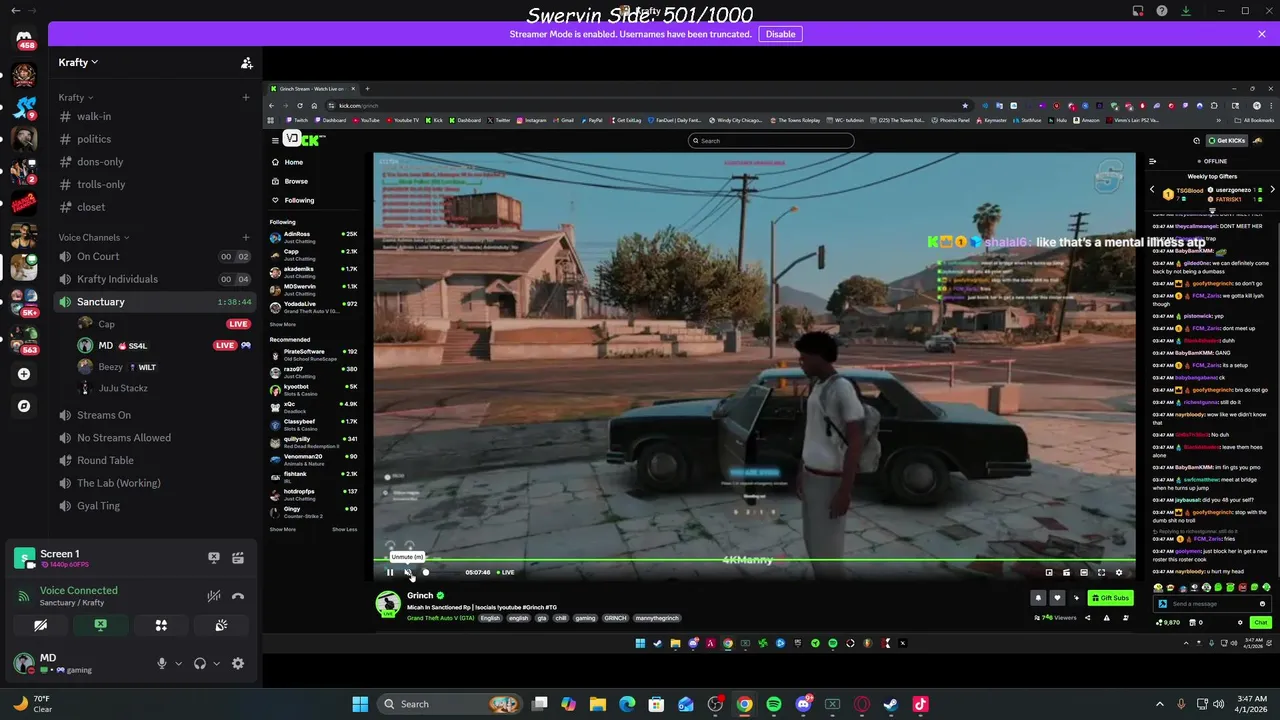Turn on camera in Discord voice panel
1280x720 pixels.
40,625
